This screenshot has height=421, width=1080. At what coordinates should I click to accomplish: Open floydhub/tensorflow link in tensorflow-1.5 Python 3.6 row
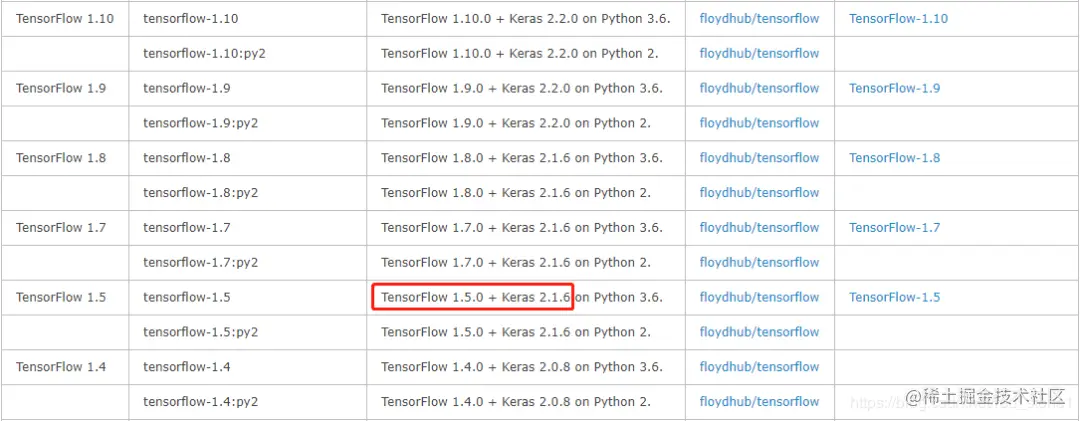coord(759,297)
